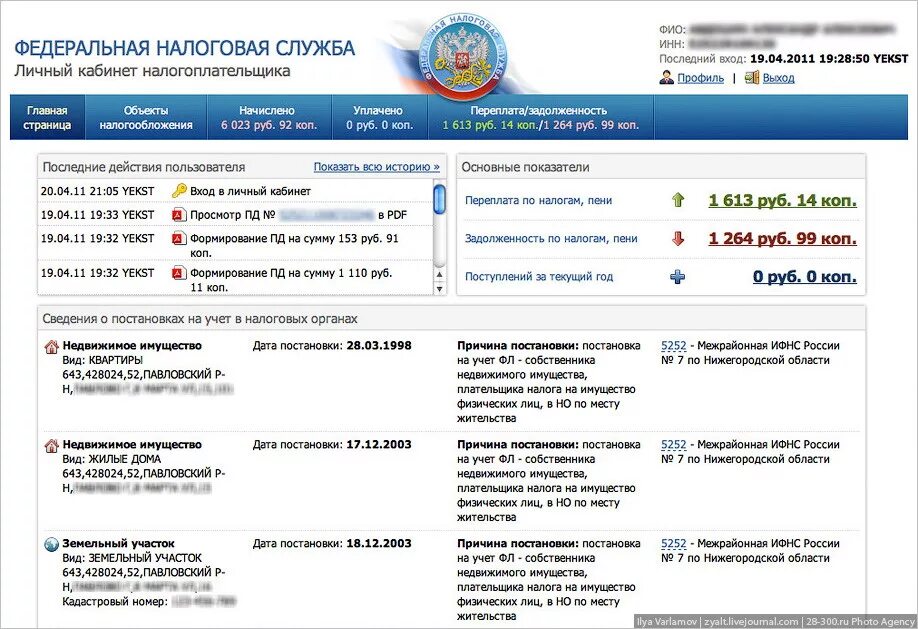Open the Начислено tab
This screenshot has width=918, height=629.
tap(269, 118)
